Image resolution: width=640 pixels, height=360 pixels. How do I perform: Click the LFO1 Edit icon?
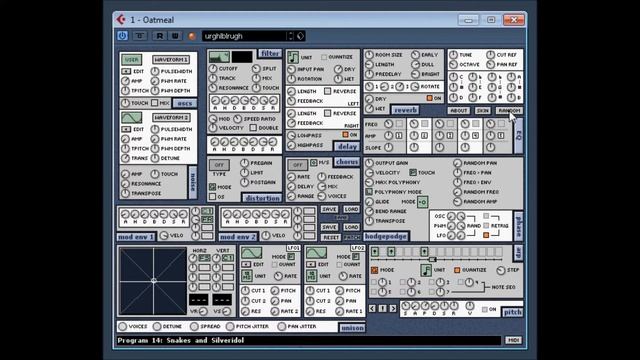pyautogui.click(x=246, y=264)
